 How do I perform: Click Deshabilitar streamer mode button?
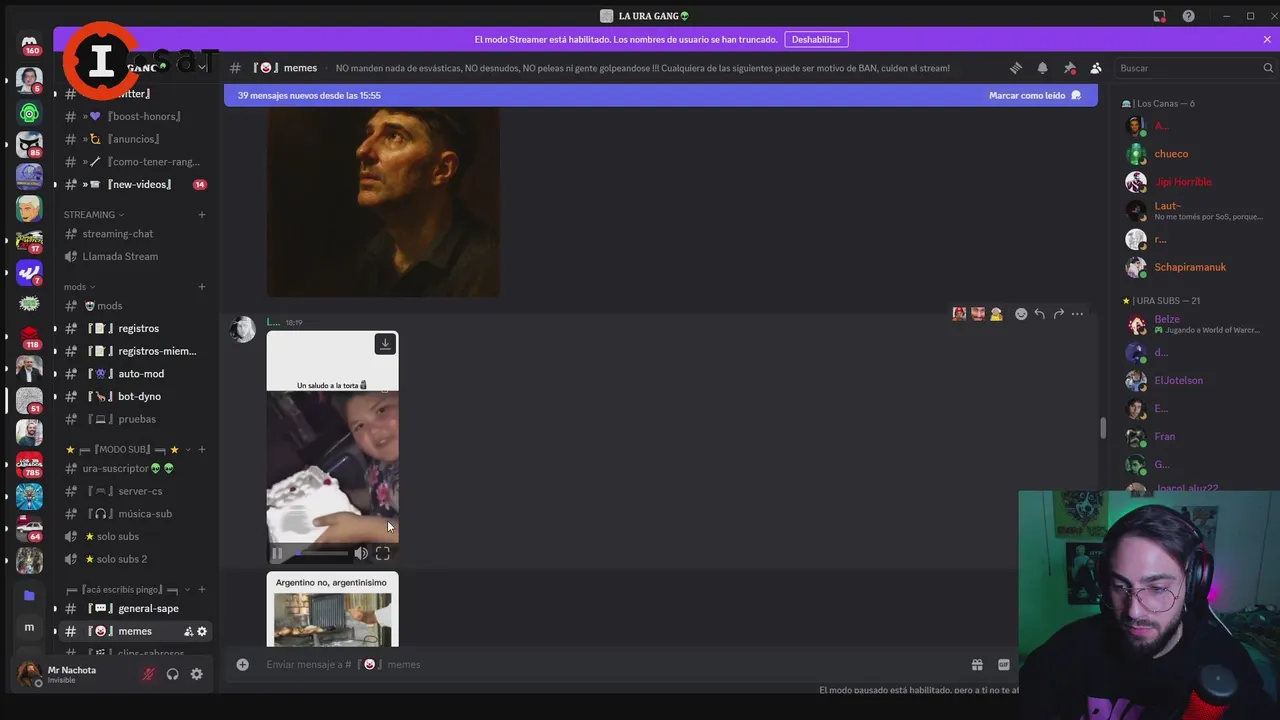(x=816, y=39)
